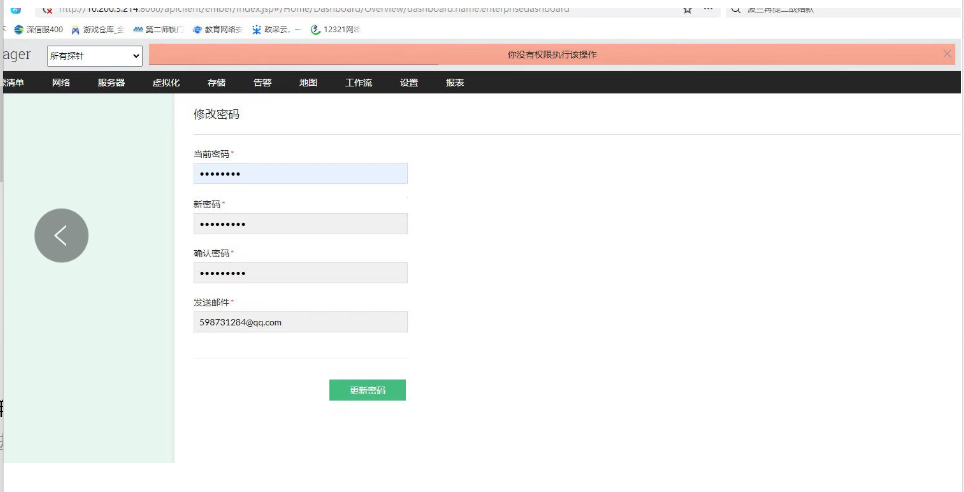Focus the 新密码 input field

tap(300, 223)
